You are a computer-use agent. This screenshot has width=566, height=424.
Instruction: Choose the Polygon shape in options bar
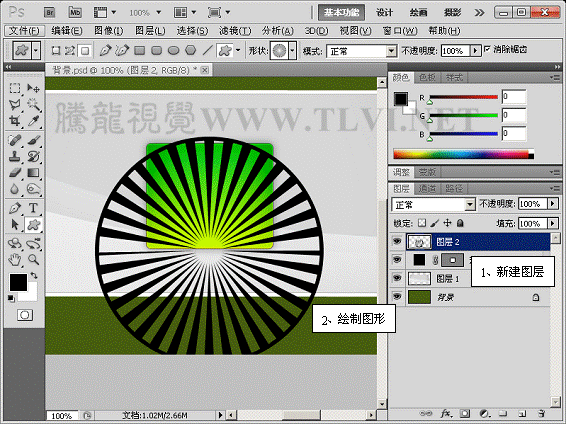click(x=191, y=51)
